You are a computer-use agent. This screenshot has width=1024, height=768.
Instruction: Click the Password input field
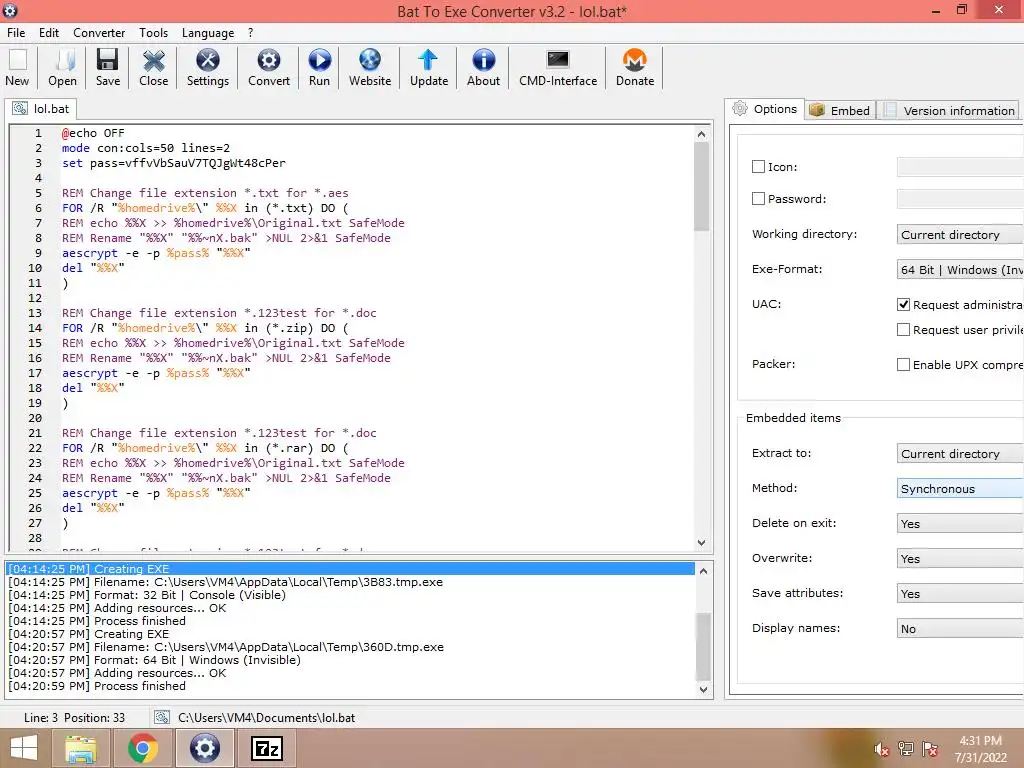click(x=960, y=199)
